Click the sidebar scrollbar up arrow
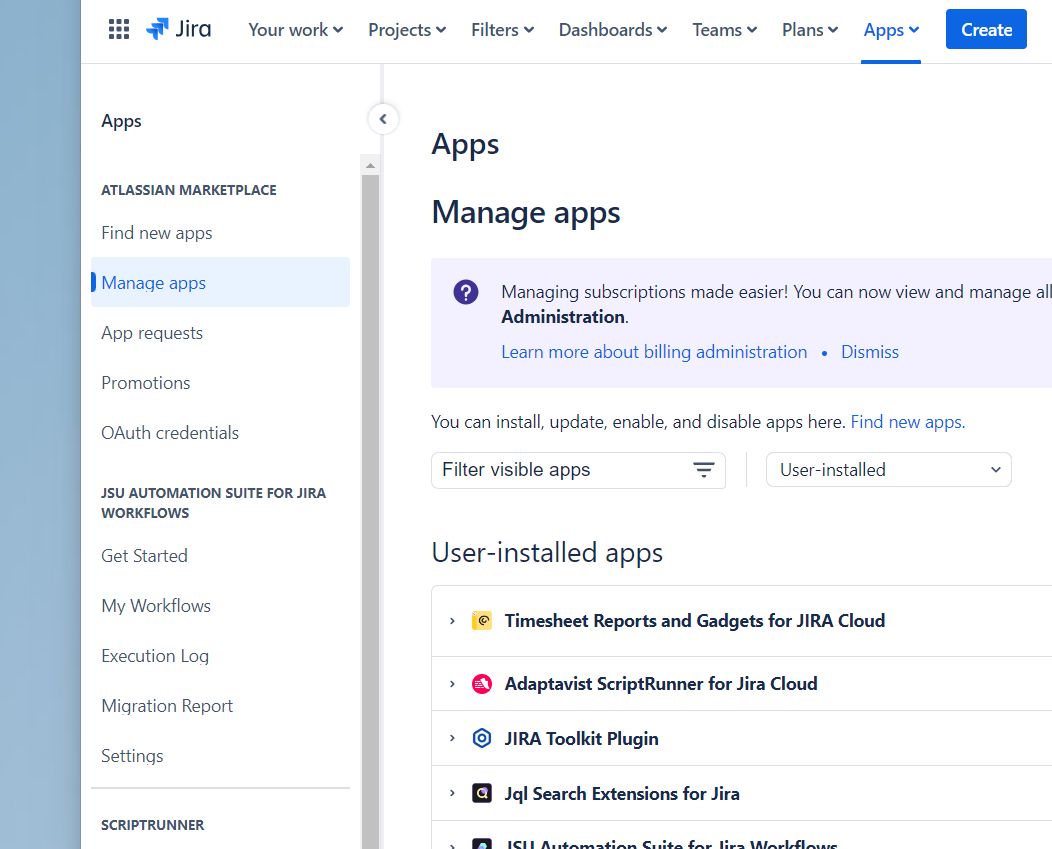 (370, 165)
